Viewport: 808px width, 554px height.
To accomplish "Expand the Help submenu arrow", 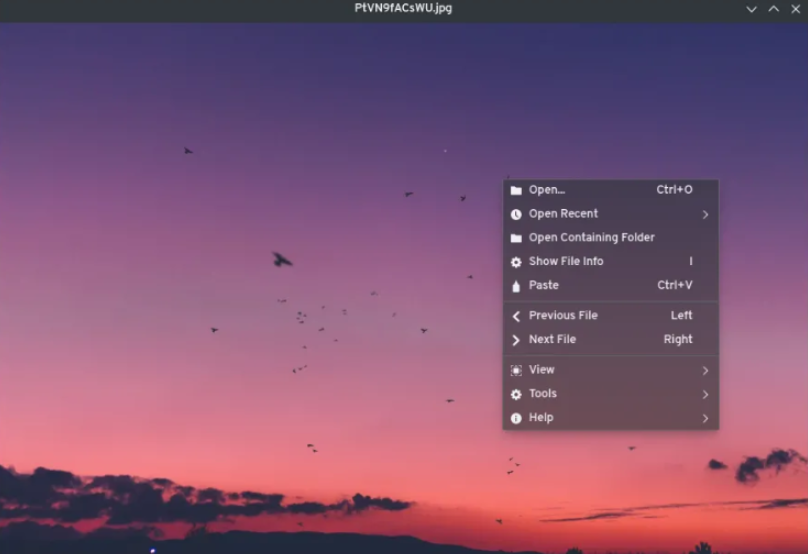I will (x=705, y=418).
